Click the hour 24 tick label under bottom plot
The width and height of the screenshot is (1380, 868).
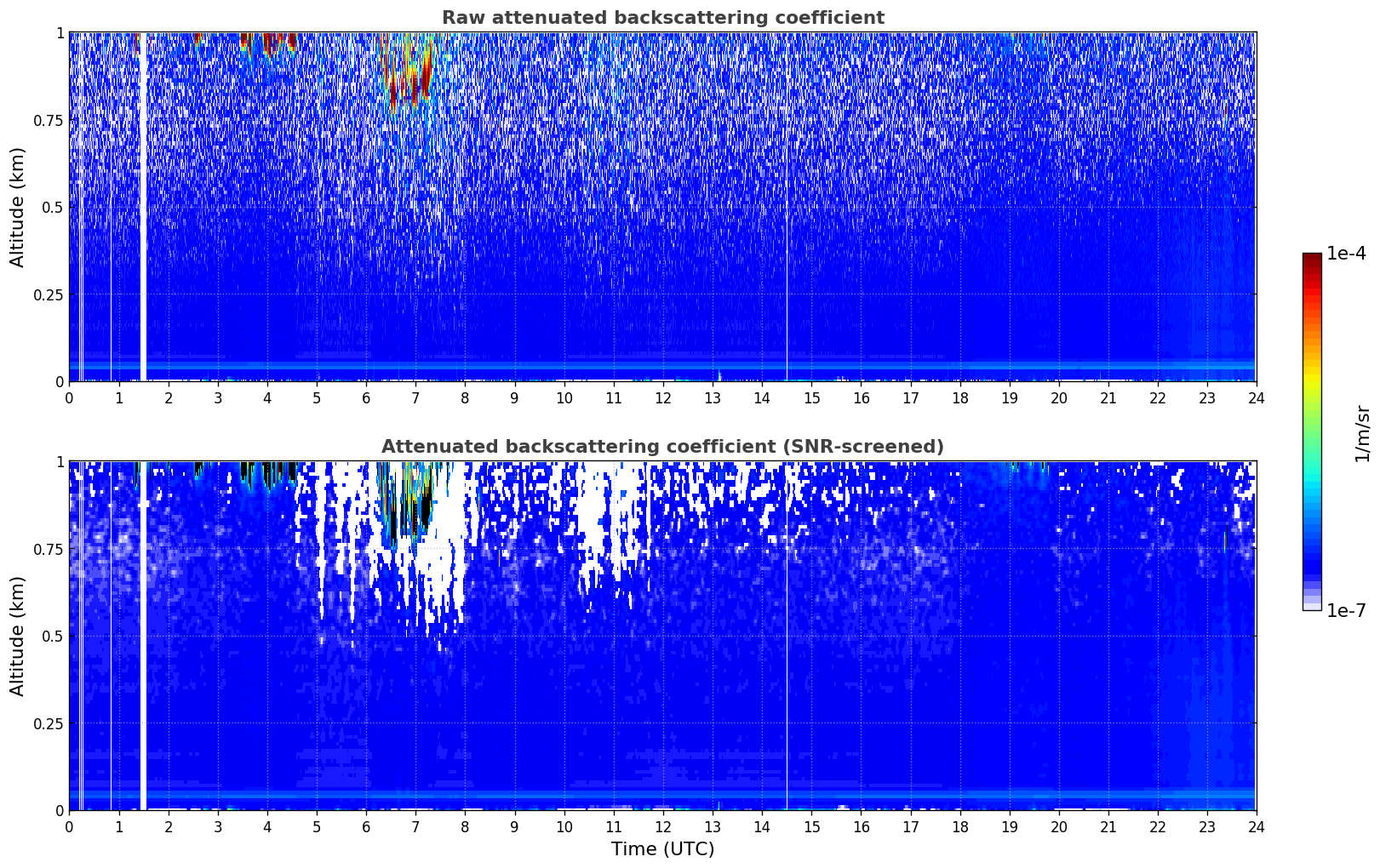[1256, 827]
